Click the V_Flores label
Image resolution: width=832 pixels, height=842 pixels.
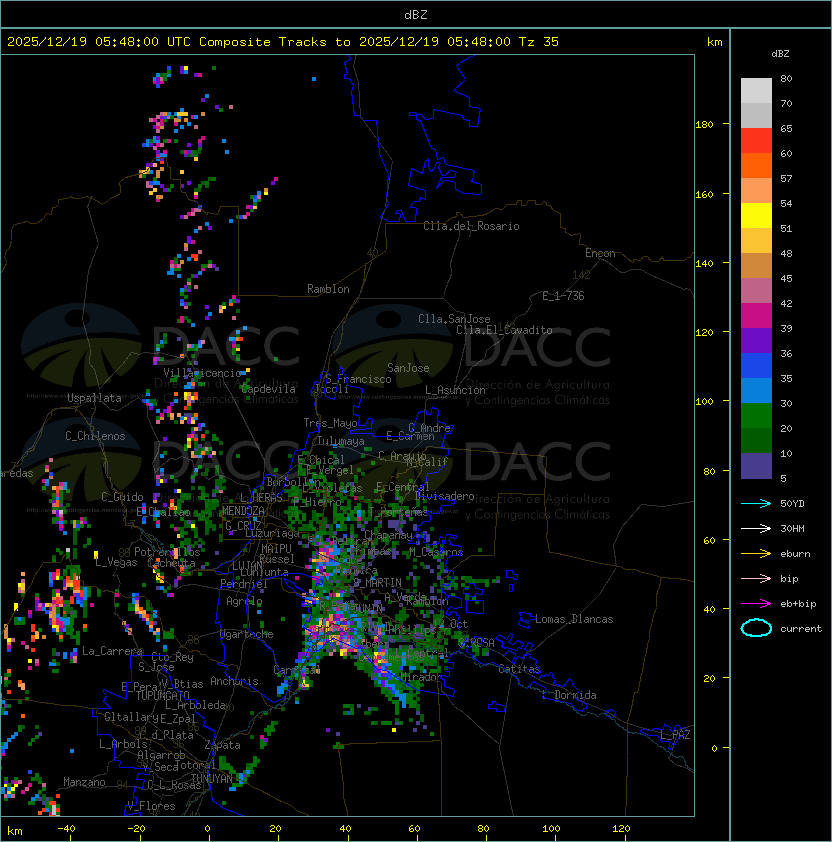[151, 806]
